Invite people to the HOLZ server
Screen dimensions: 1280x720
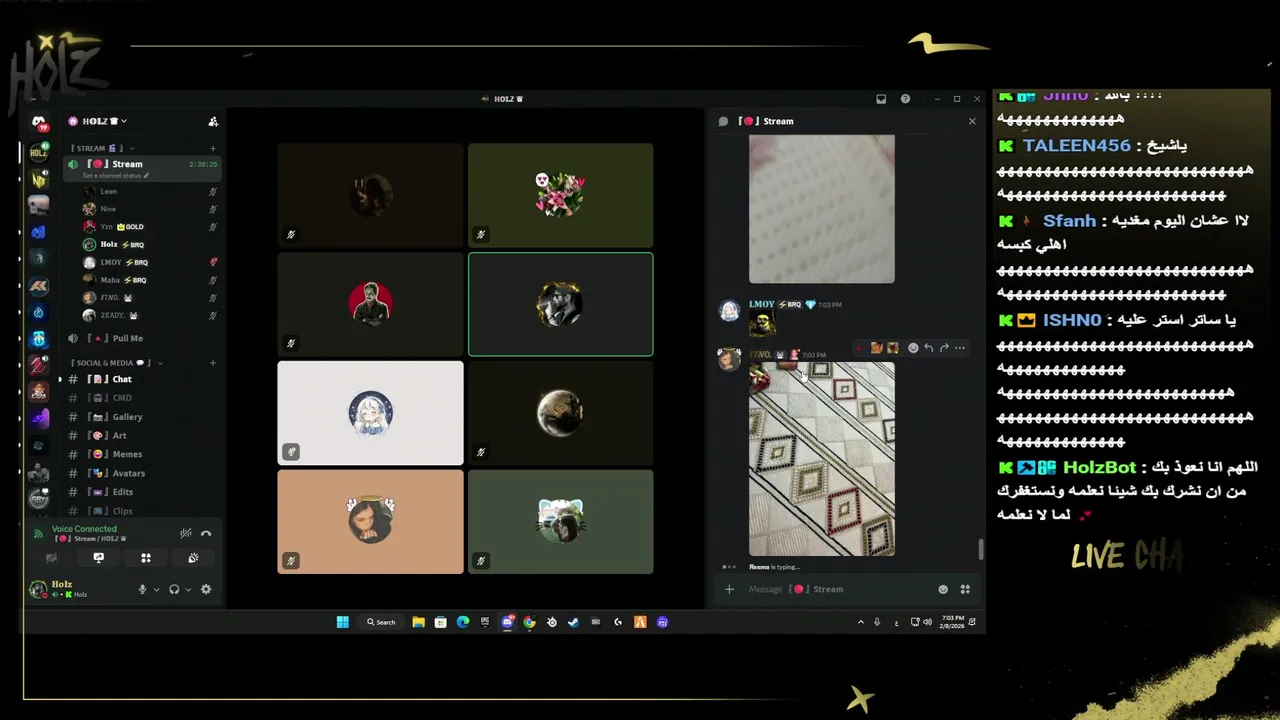(x=213, y=121)
